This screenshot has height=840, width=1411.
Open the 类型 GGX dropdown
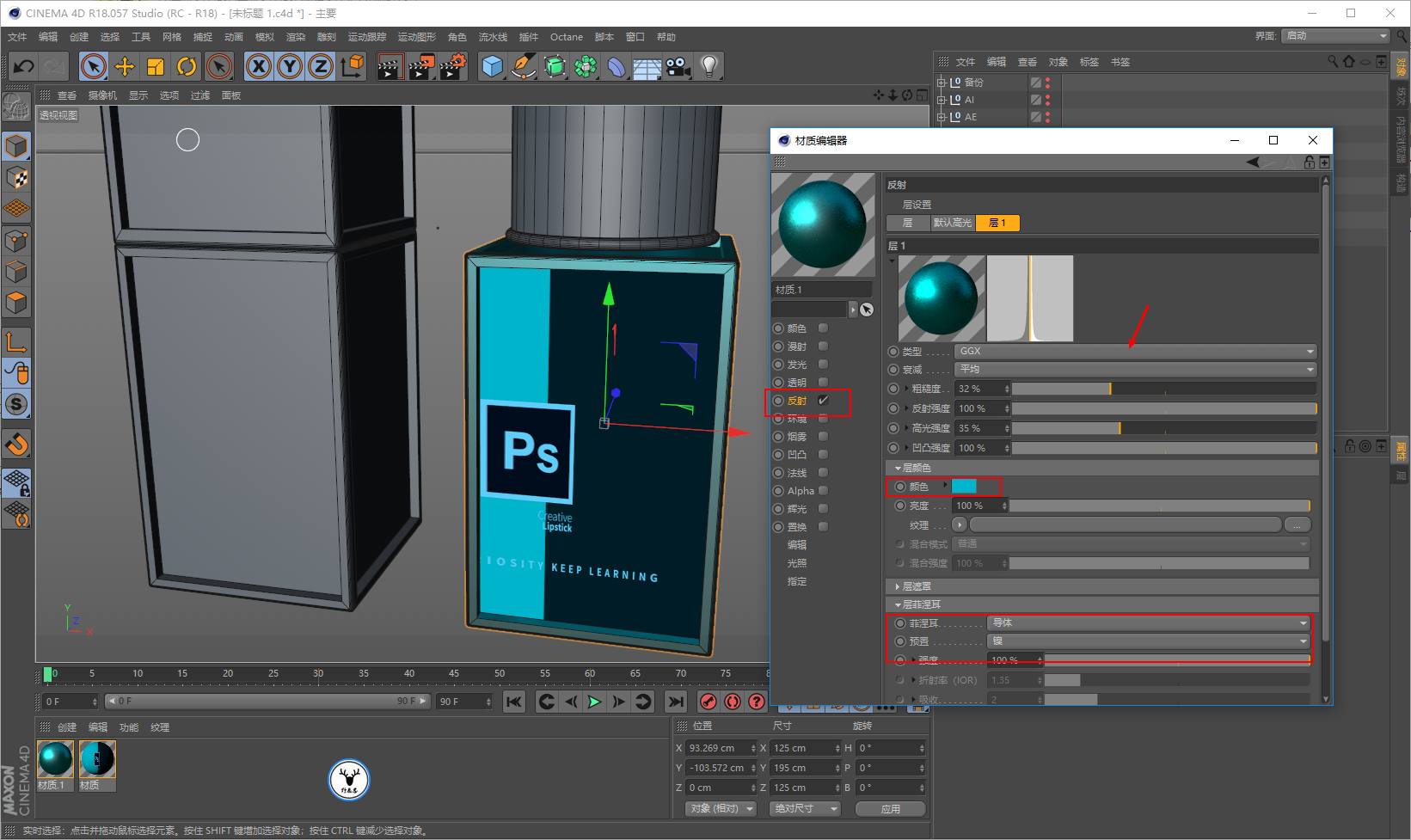click(x=1135, y=351)
